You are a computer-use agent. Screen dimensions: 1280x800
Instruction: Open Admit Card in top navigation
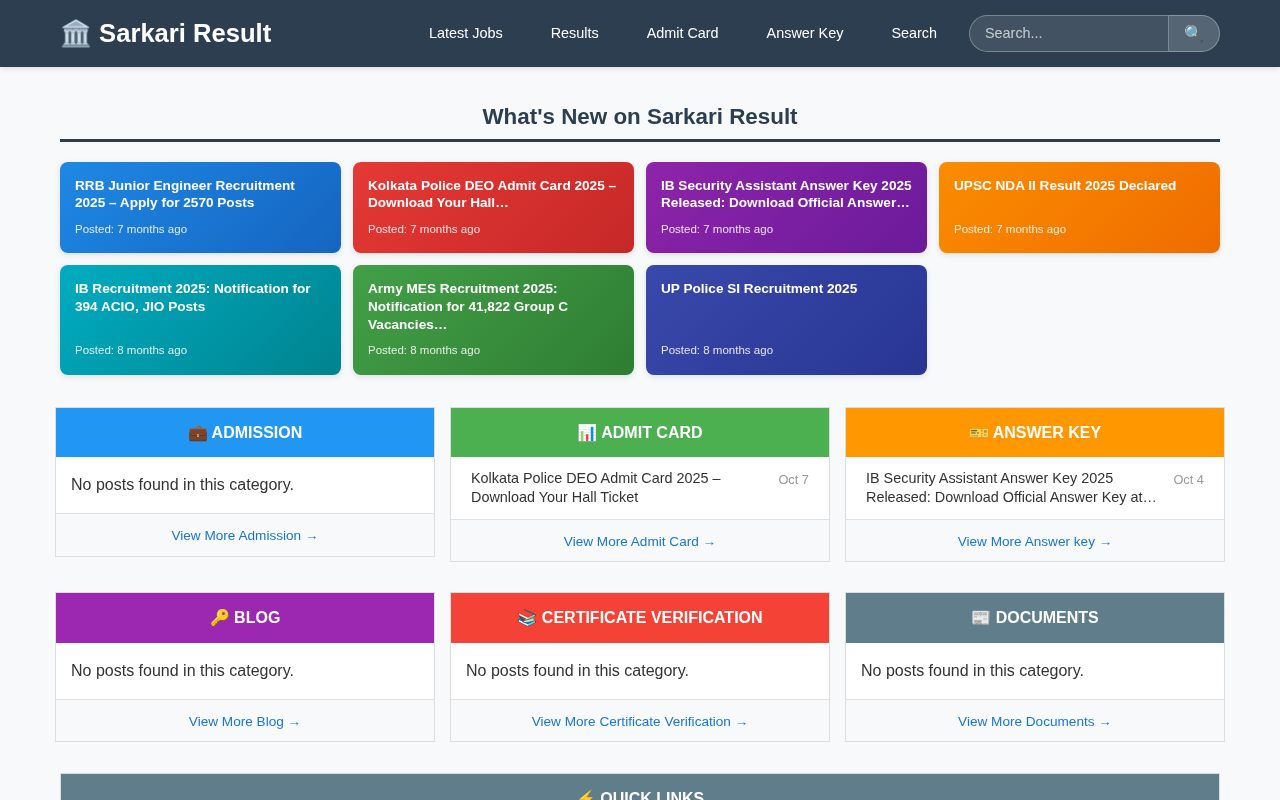pyautogui.click(x=682, y=33)
